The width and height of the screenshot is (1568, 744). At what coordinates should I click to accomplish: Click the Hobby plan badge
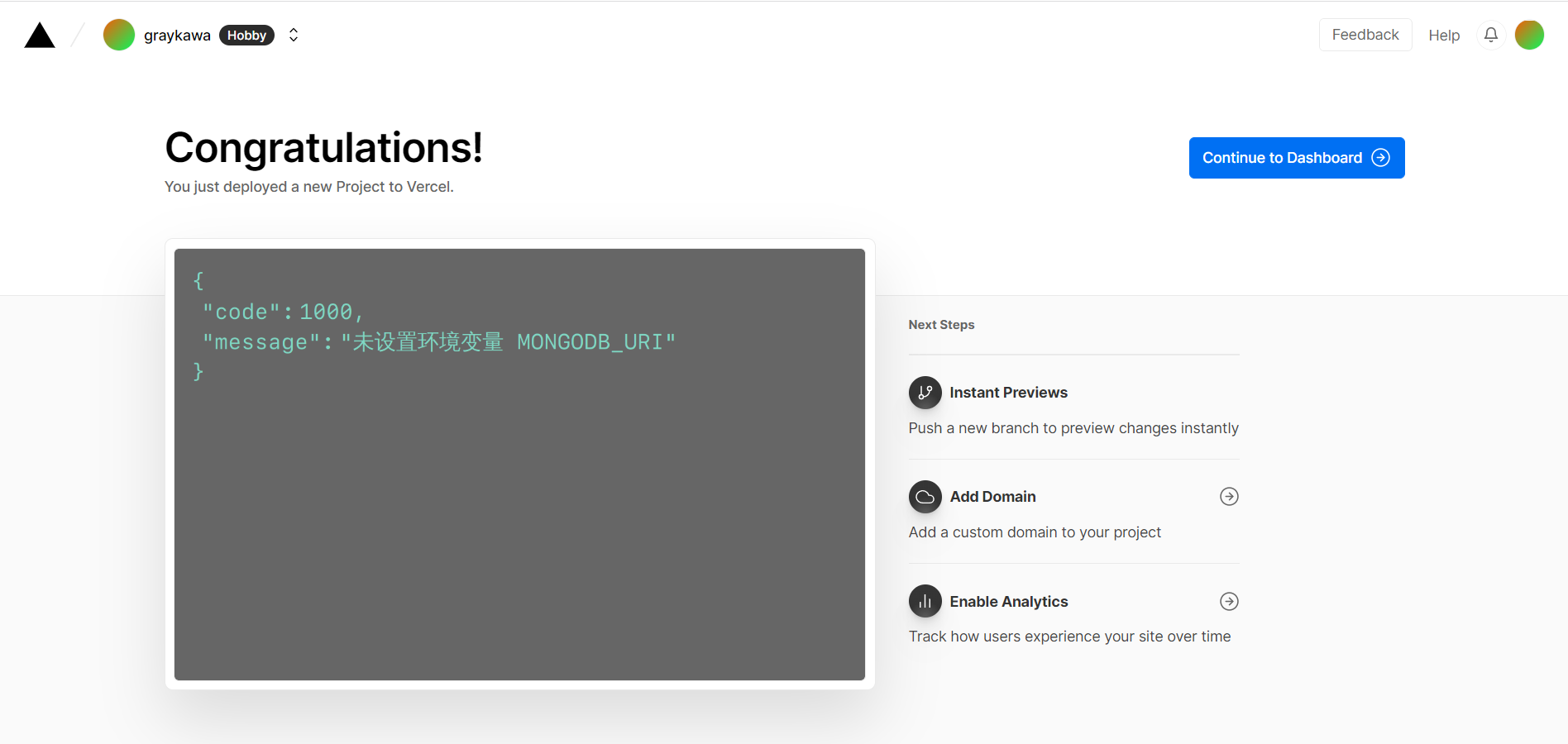[x=246, y=36]
